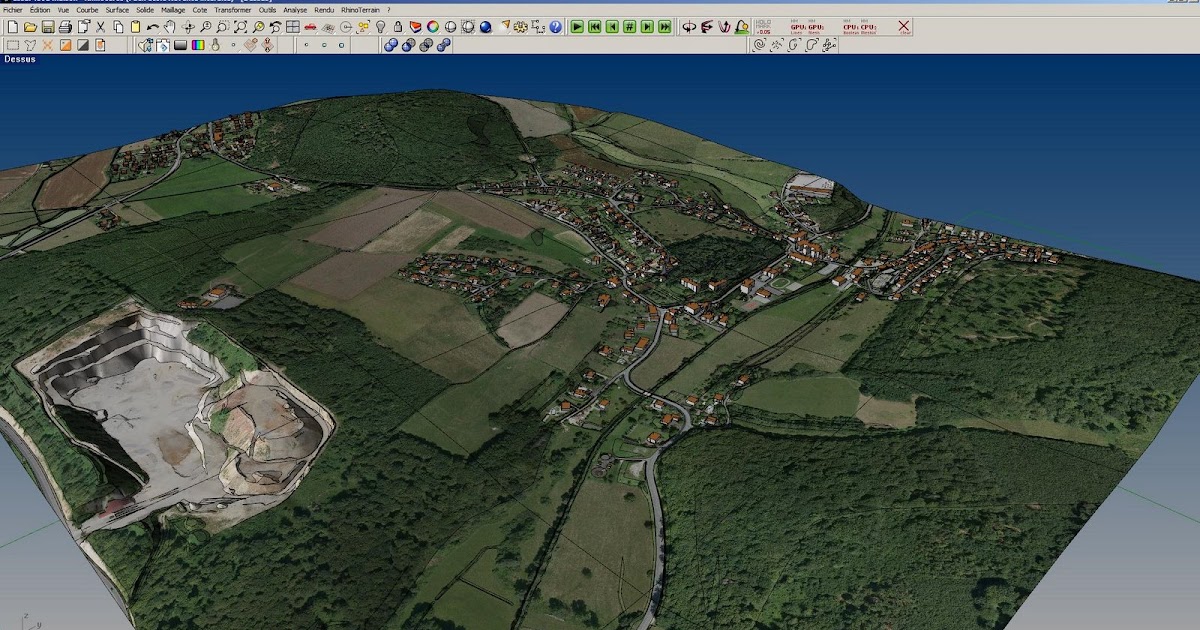Open the Courbe menu
The image size is (1200, 630).
(88, 10)
